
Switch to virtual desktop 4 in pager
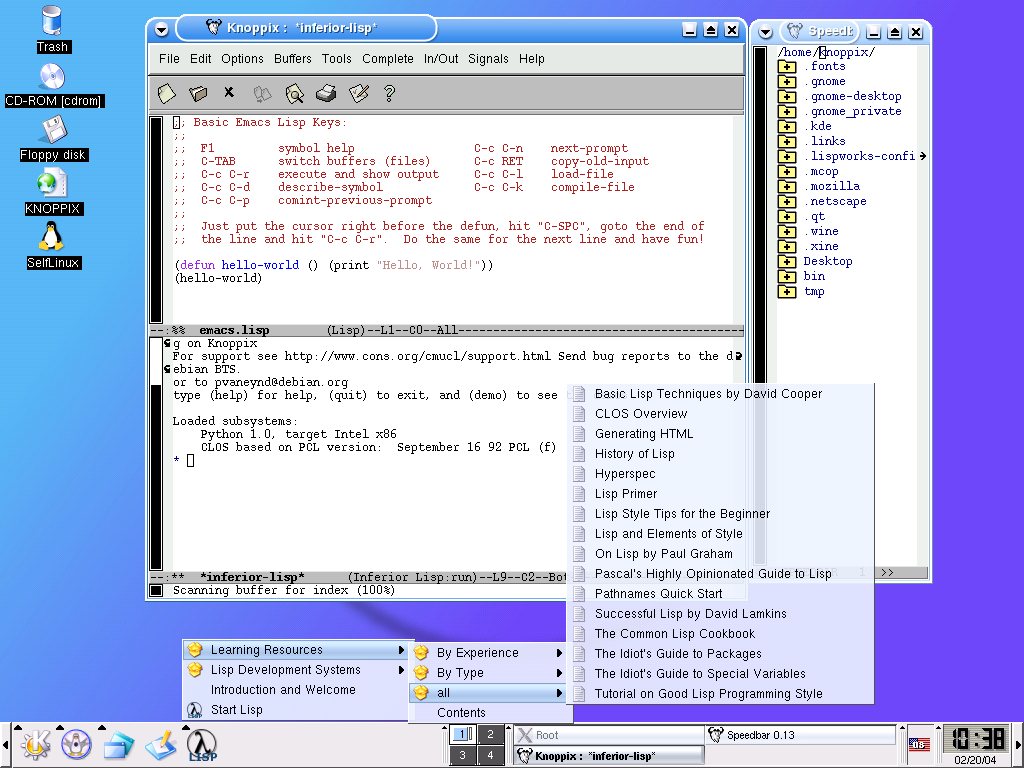(x=489, y=755)
